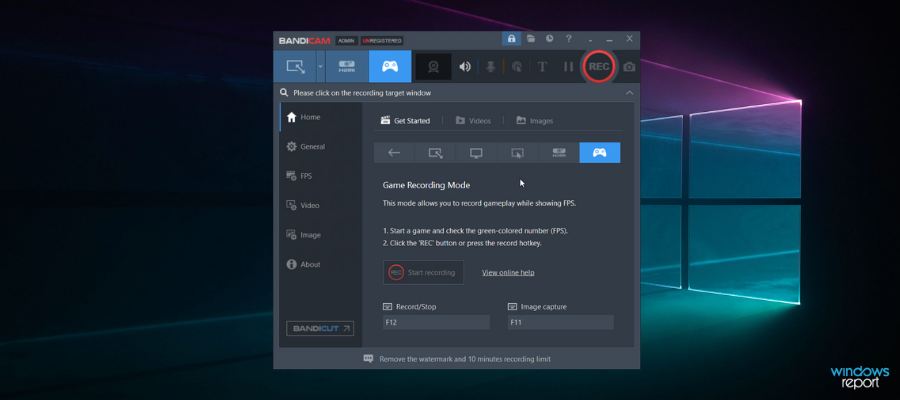Select fullscreen monitor mode icon
The width and height of the screenshot is (900, 400).
[x=476, y=153]
